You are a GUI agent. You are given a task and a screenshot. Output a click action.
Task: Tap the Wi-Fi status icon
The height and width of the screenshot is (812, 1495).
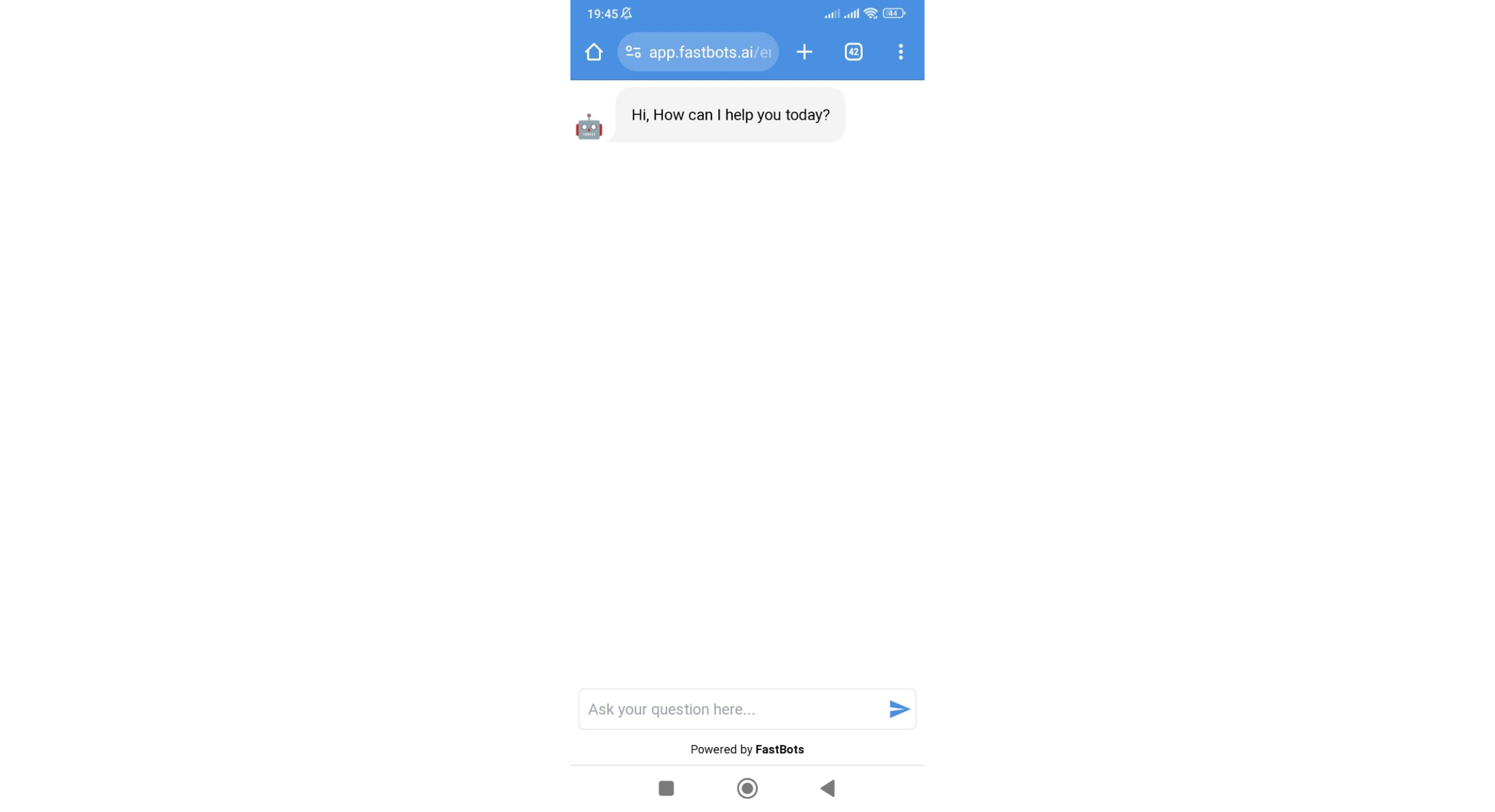click(870, 13)
